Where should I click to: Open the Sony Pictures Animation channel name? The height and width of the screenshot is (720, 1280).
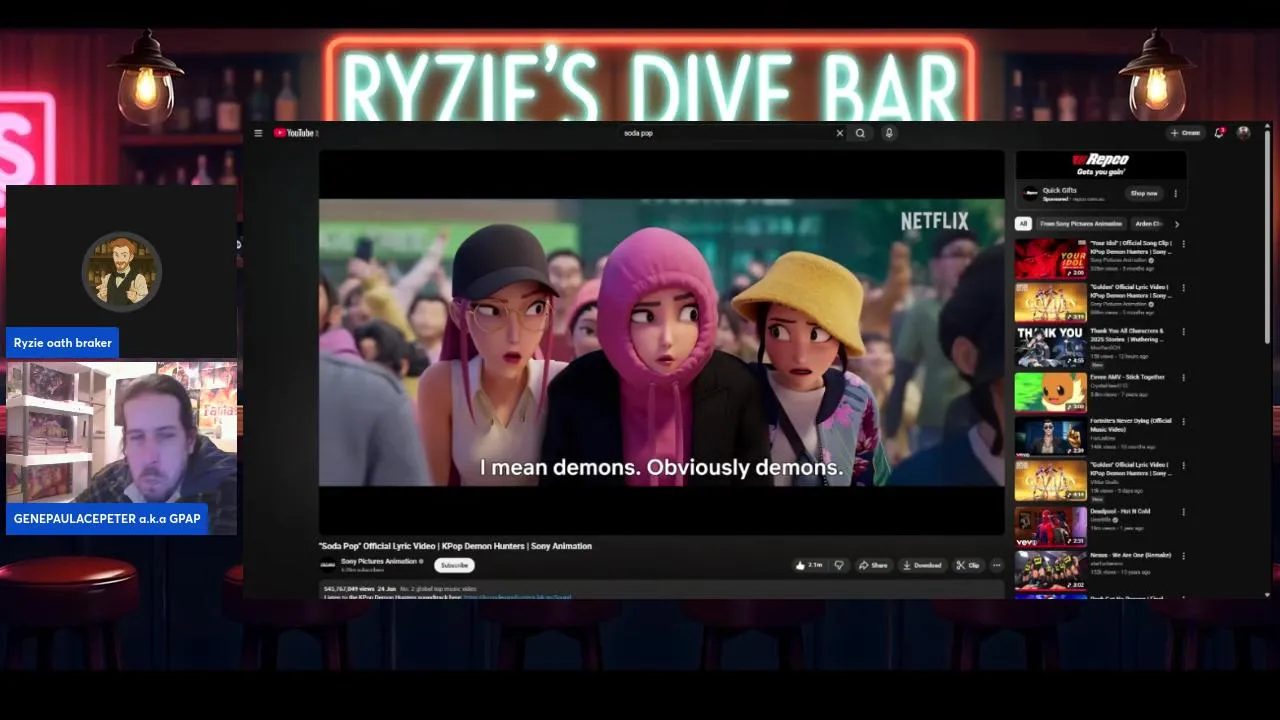[x=380, y=562]
